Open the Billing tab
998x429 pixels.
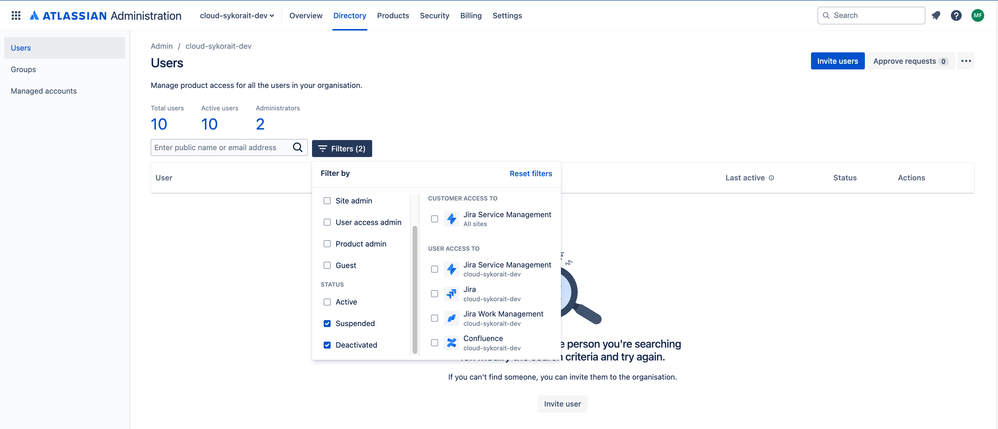[x=471, y=15]
